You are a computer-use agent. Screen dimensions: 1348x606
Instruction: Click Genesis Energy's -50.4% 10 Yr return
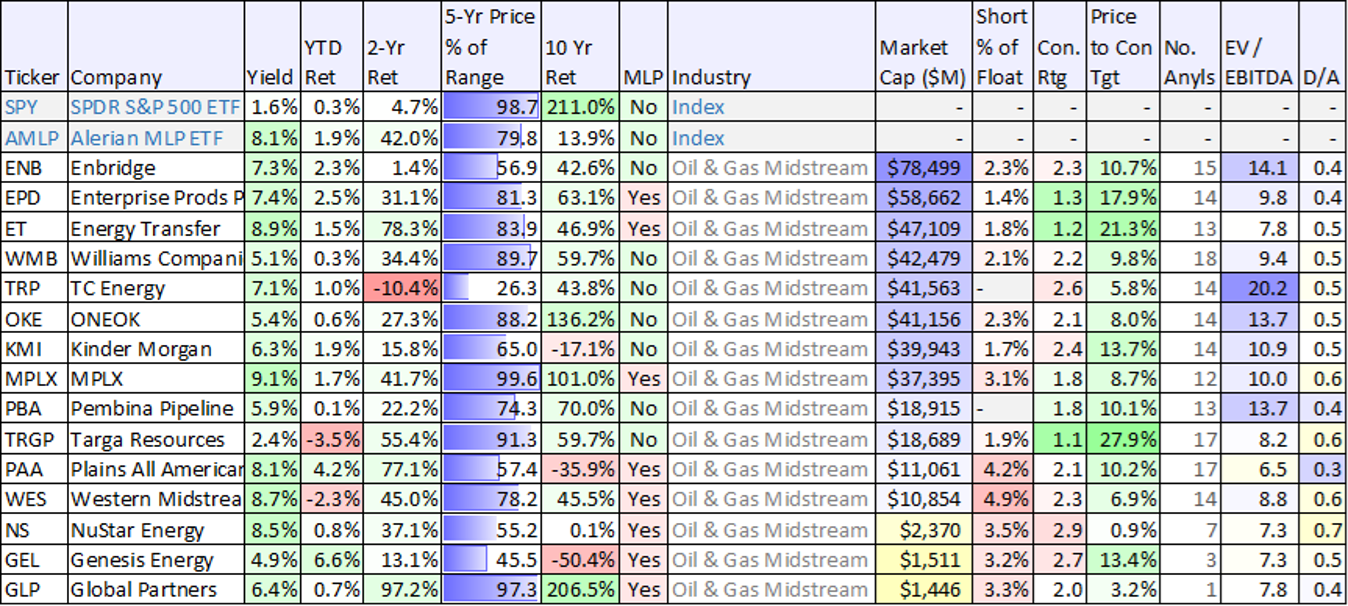pos(580,560)
